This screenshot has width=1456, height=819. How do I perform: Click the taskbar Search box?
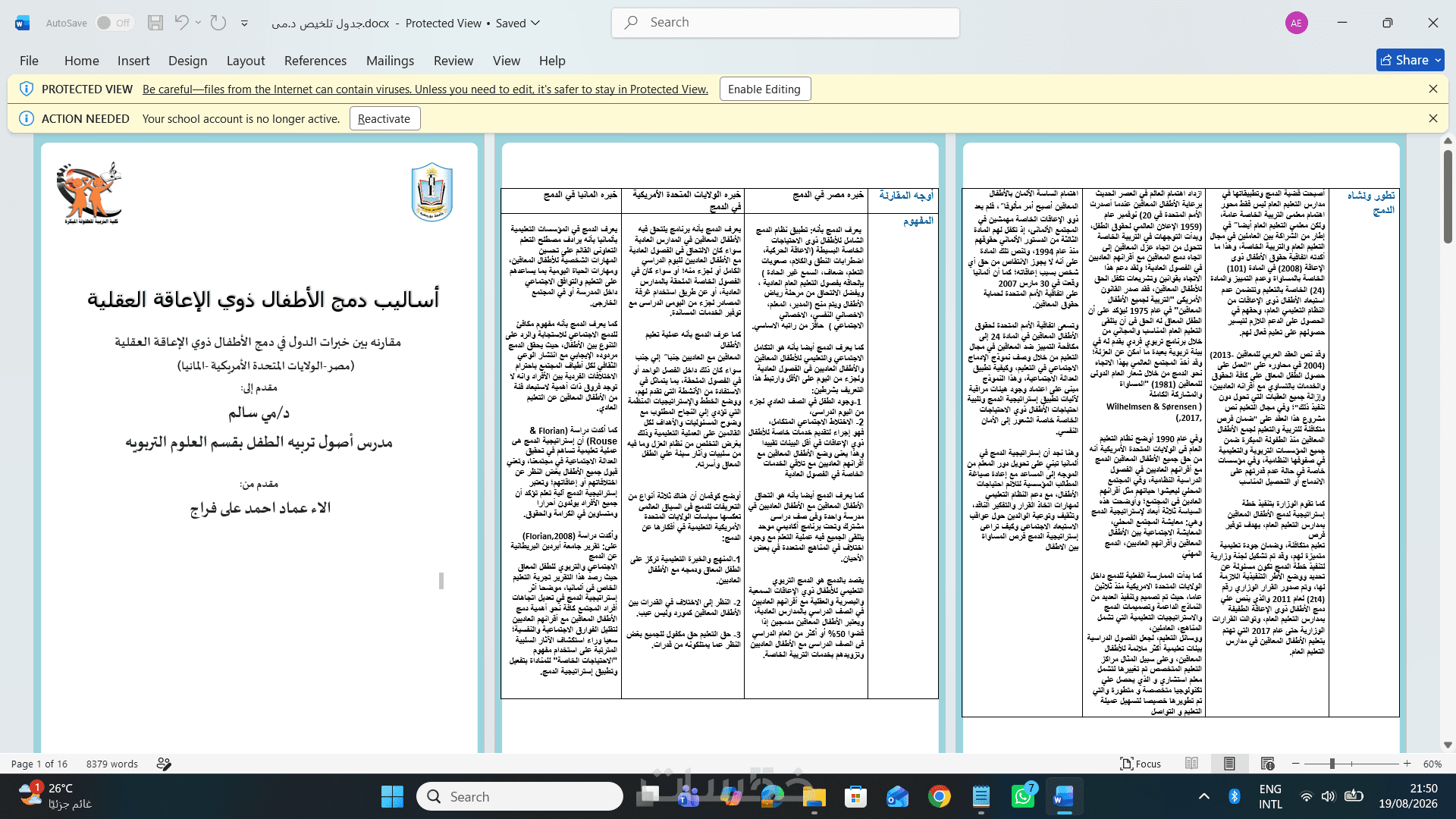(x=519, y=797)
